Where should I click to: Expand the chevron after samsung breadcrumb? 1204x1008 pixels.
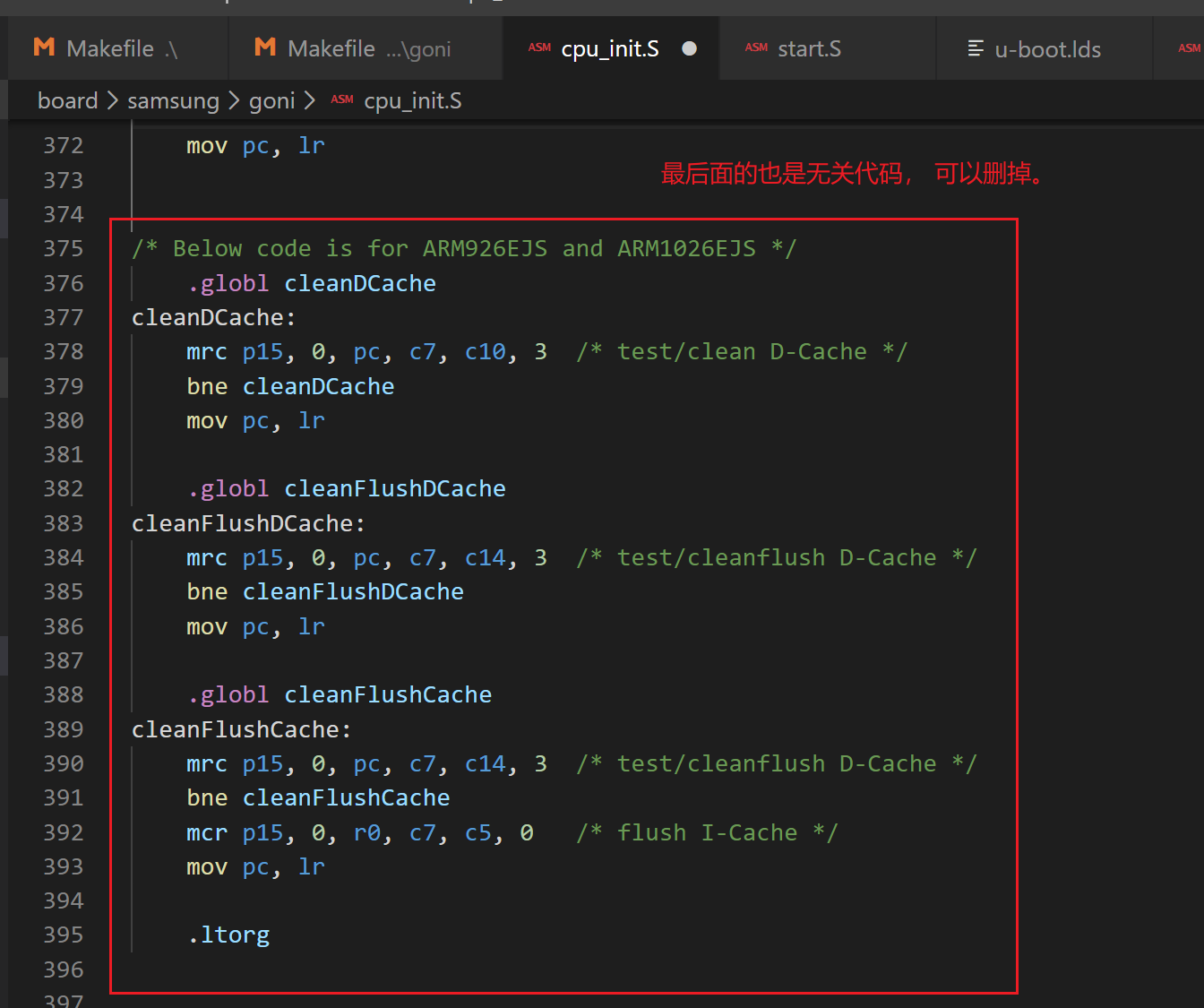point(234,100)
